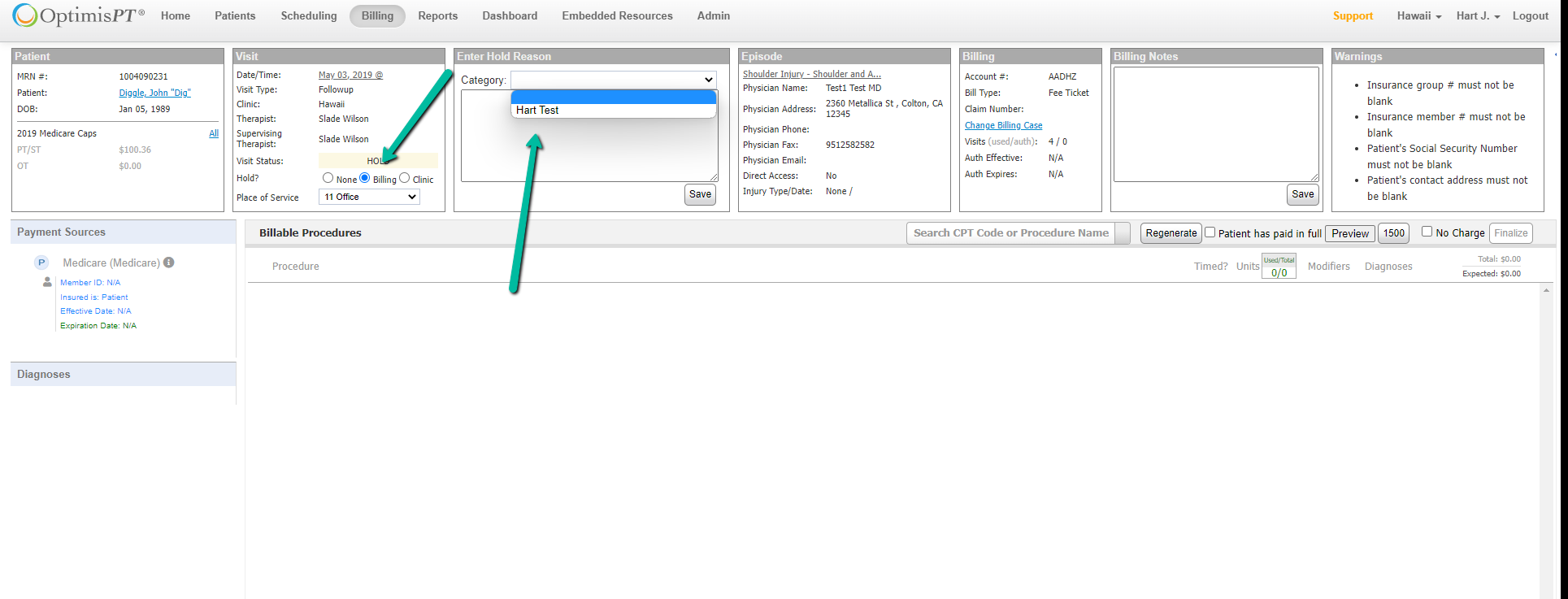Click the Timed? column header
This screenshot has height=599, width=1568.
click(1211, 267)
